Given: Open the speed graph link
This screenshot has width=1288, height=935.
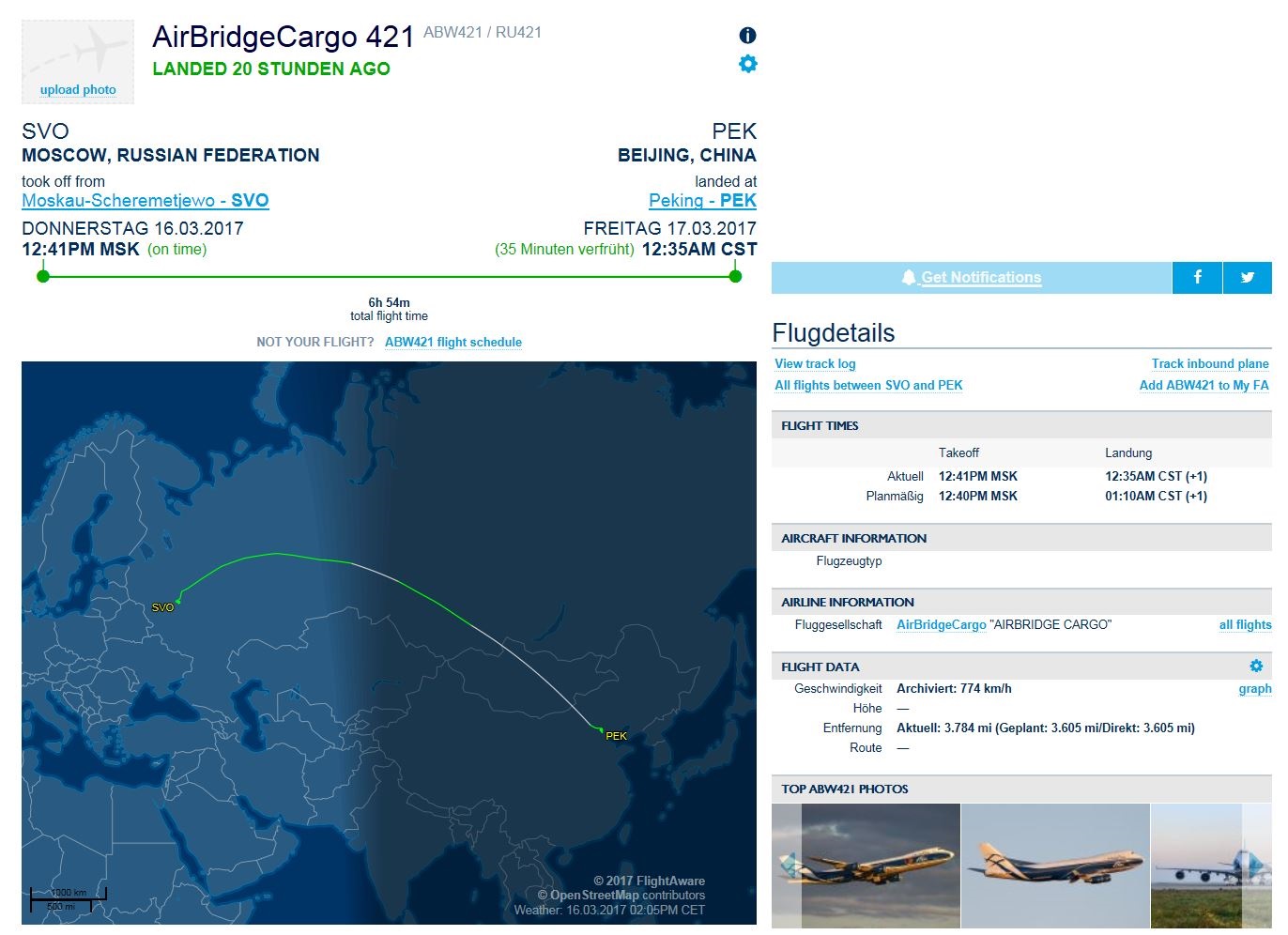Looking at the screenshot, I should click(1255, 689).
